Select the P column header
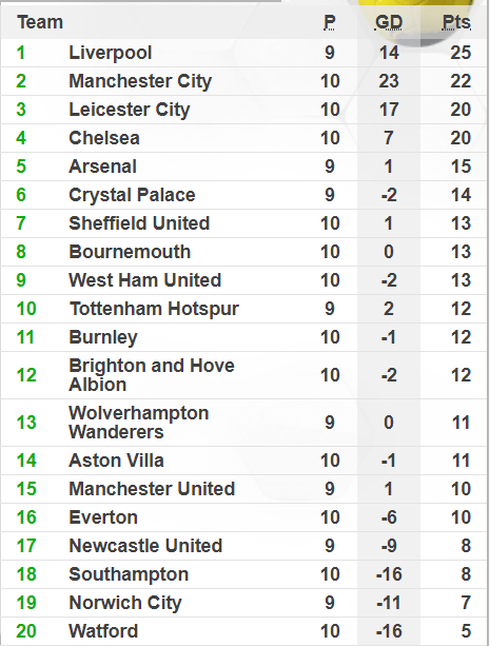Viewport: 490px width, 646px height. click(x=329, y=22)
